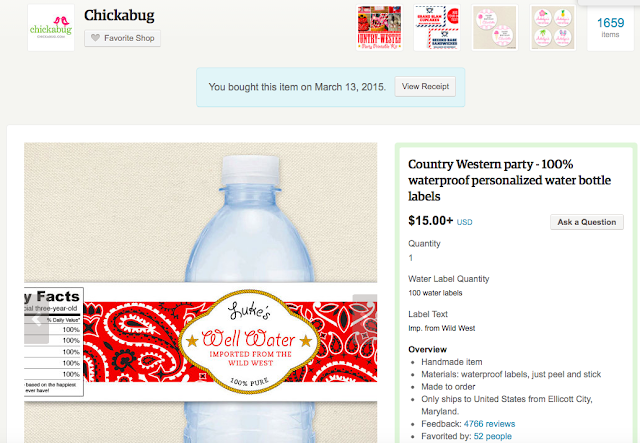
Task: Click the main water bottle product image
Action: tap(200, 292)
